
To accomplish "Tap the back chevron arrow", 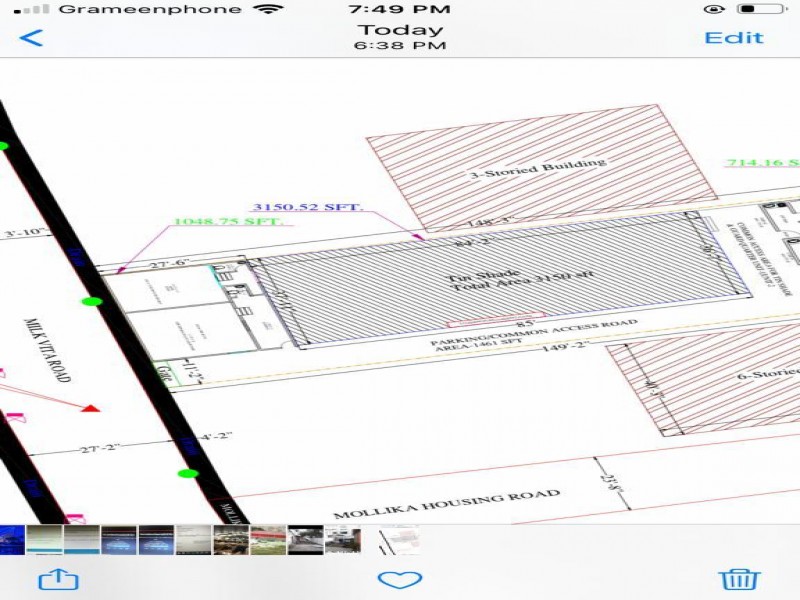I will pyautogui.click(x=32, y=38).
